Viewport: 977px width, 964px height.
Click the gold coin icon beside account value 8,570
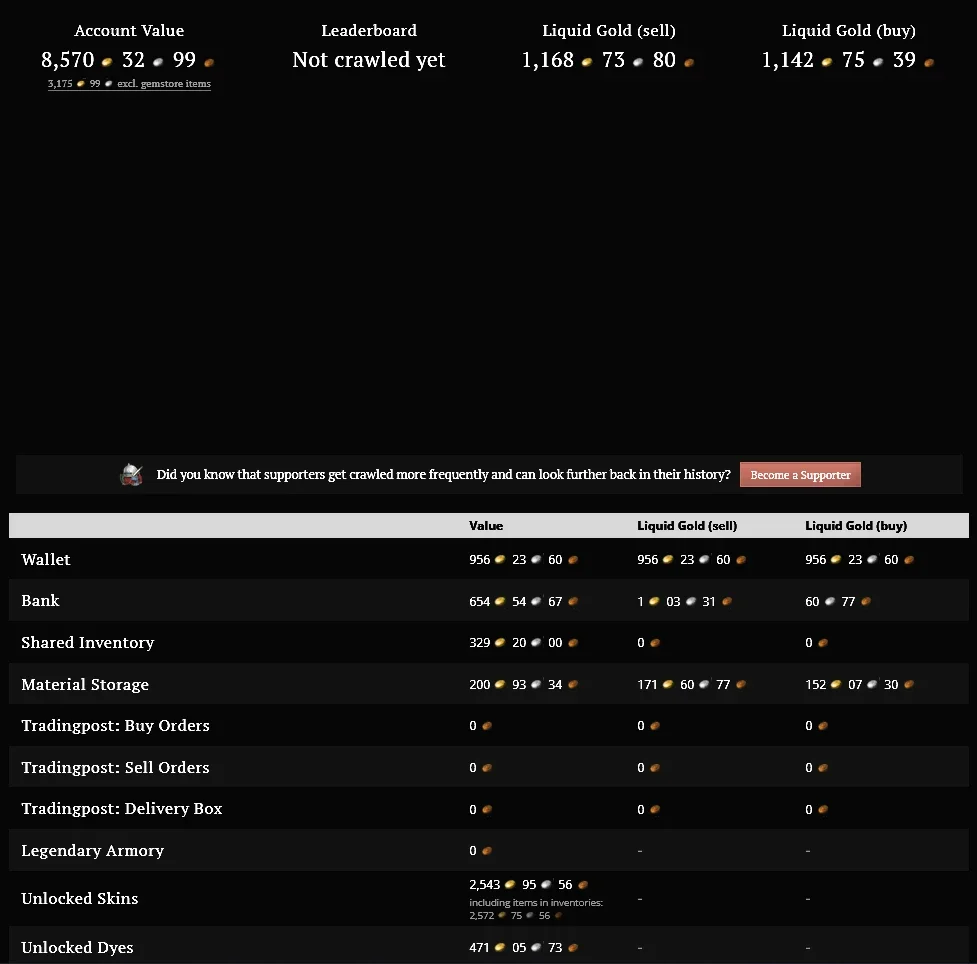pyautogui.click(x=107, y=62)
